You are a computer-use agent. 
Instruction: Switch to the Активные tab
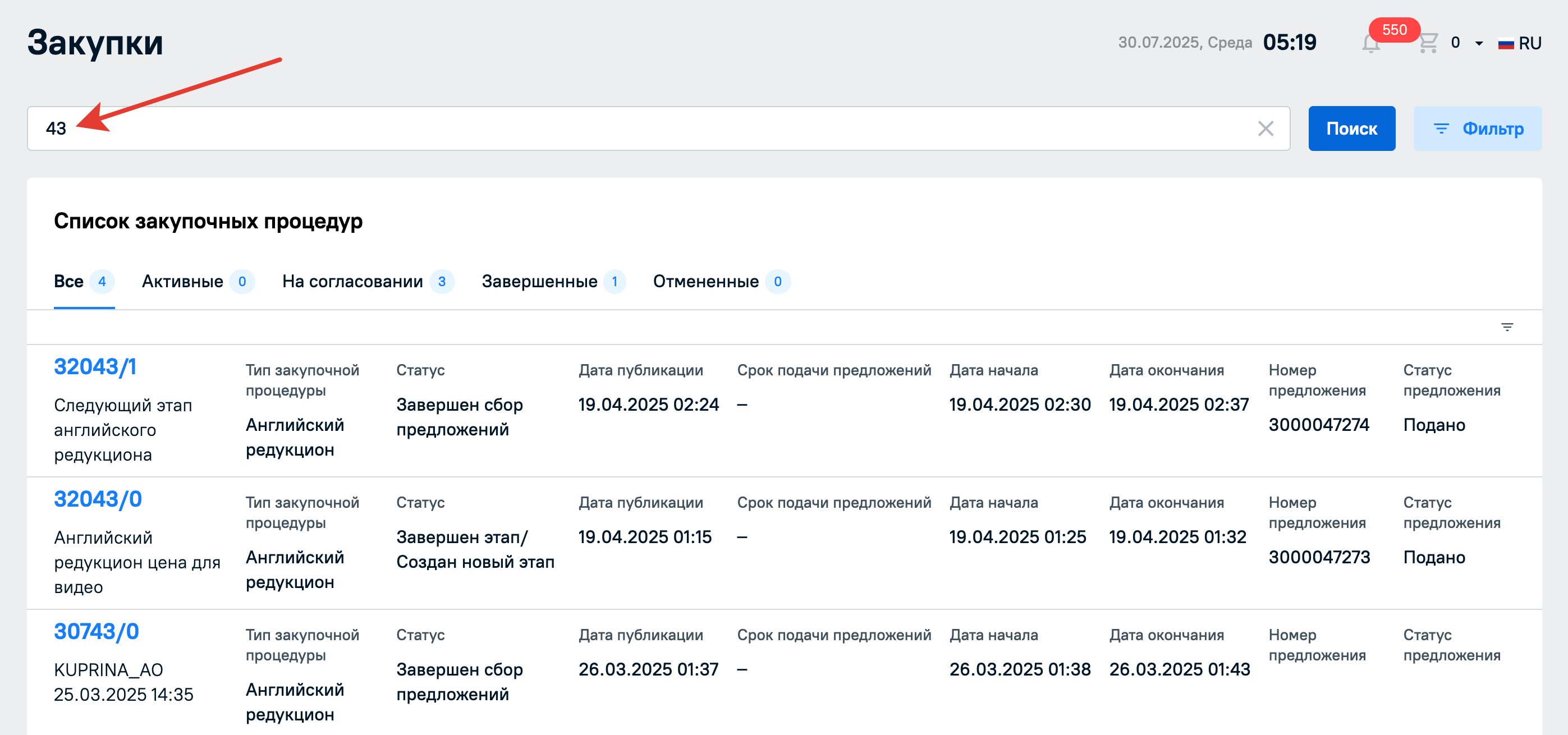(x=182, y=282)
